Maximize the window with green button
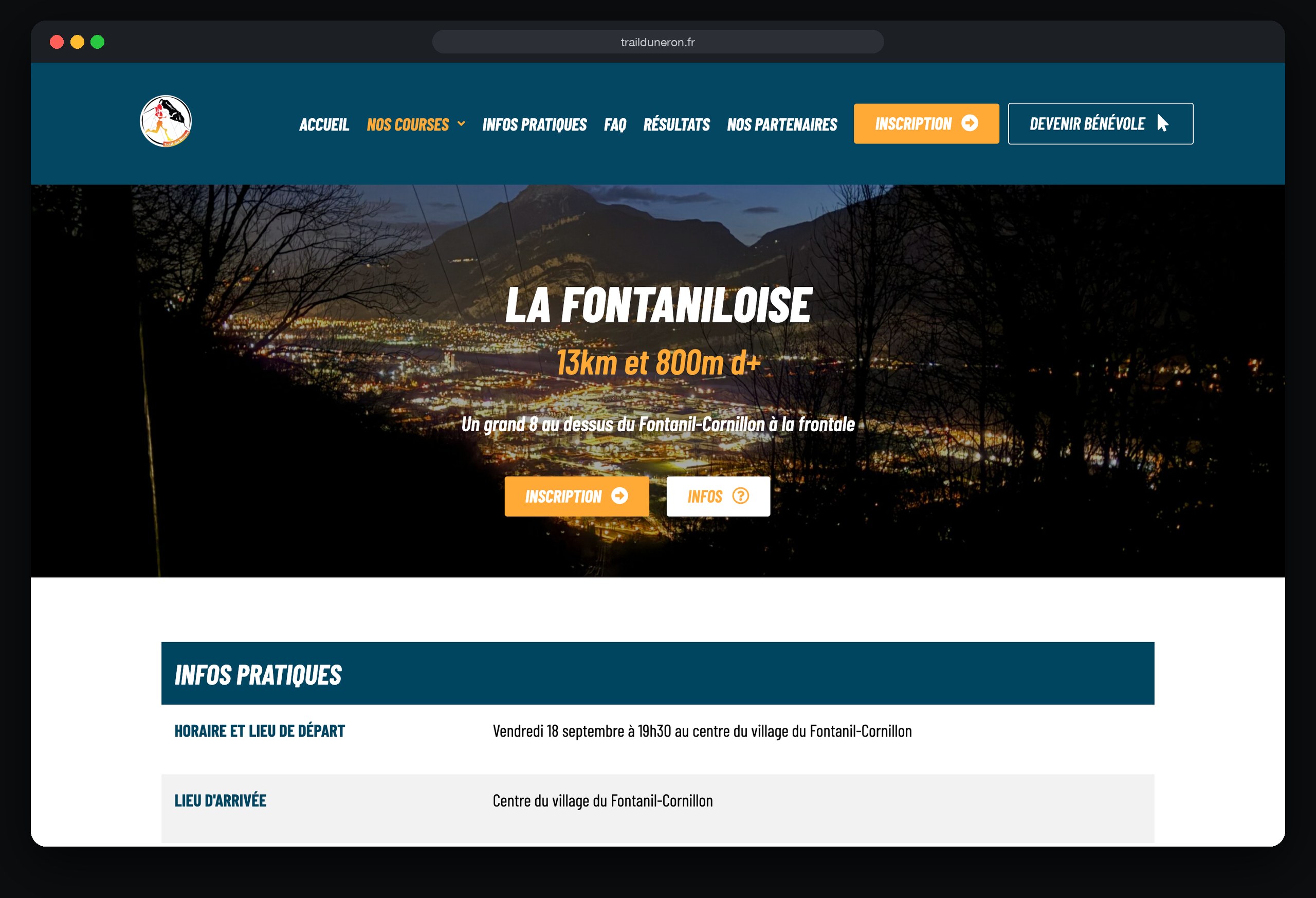The height and width of the screenshot is (898, 1316). [97, 42]
